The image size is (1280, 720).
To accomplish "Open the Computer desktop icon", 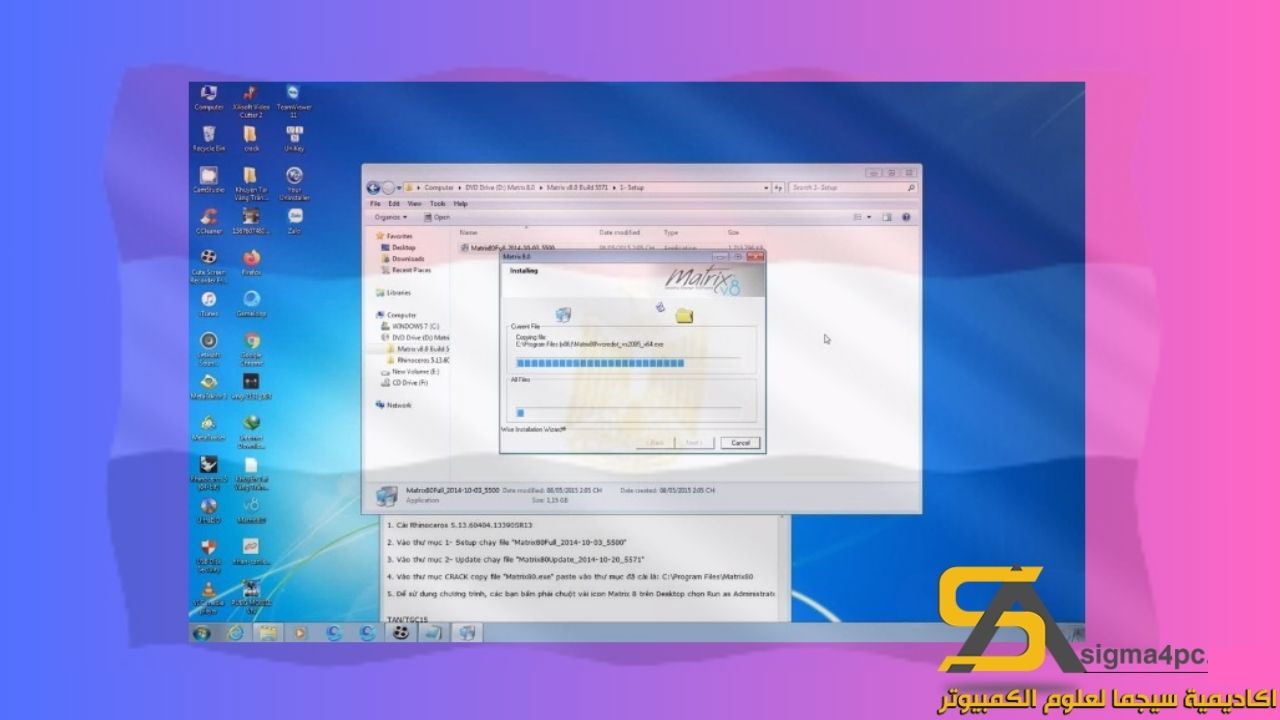I will 209,98.
